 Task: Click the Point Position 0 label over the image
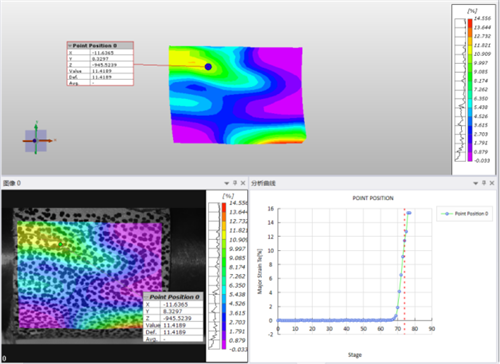coord(173,297)
